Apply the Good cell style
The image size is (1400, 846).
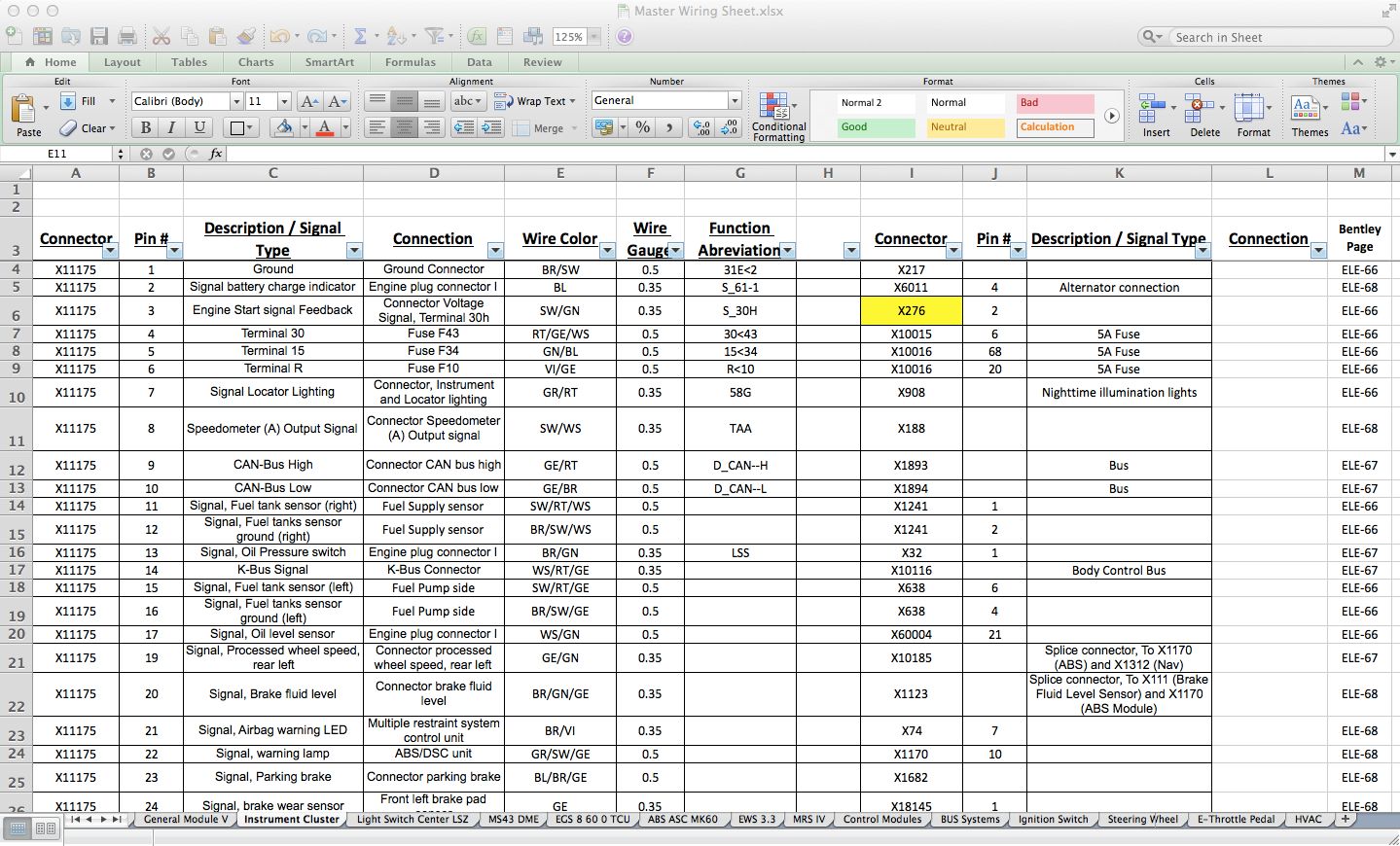pyautogui.click(x=876, y=127)
